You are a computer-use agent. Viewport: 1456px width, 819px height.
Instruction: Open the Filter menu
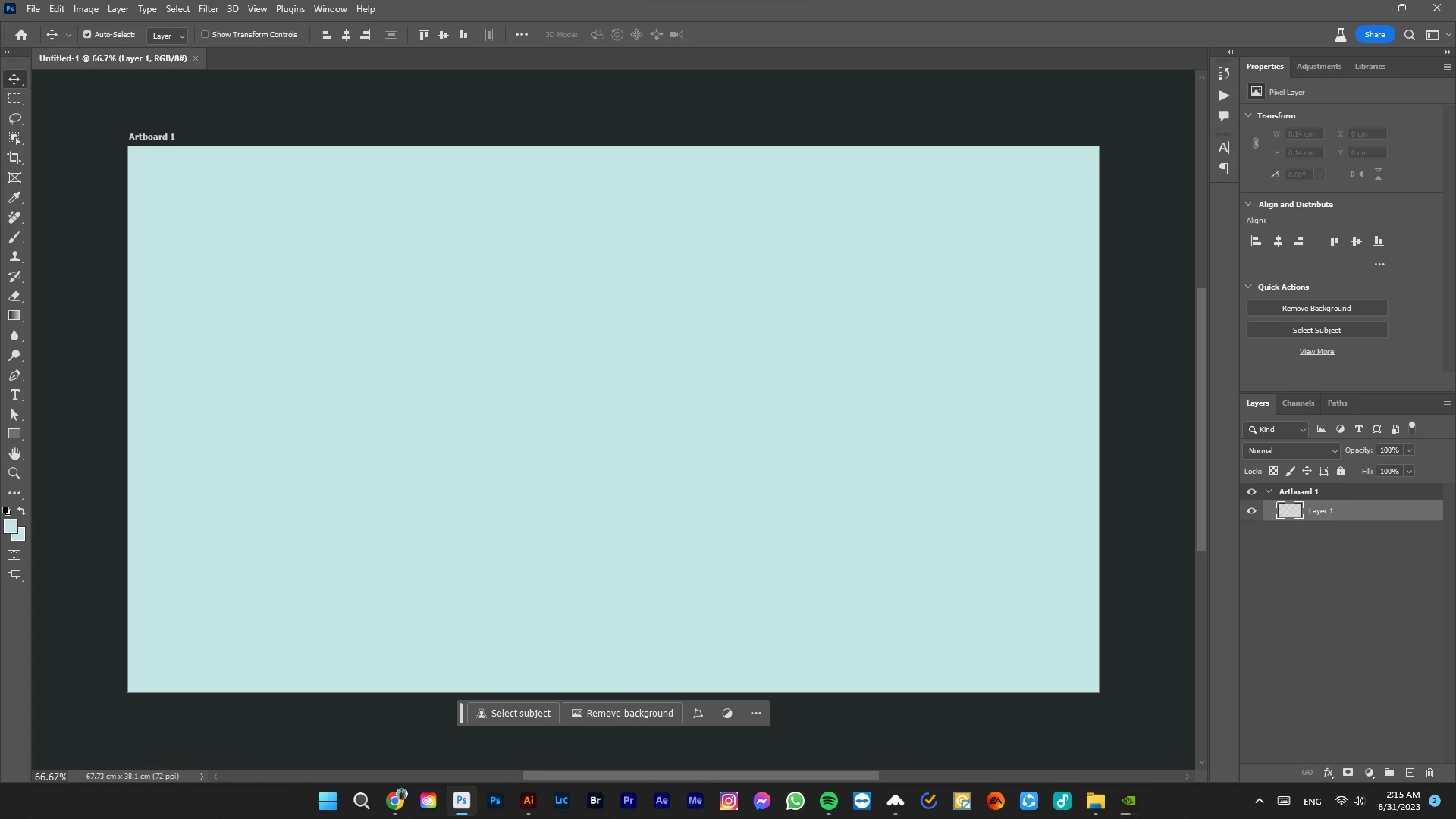(209, 9)
